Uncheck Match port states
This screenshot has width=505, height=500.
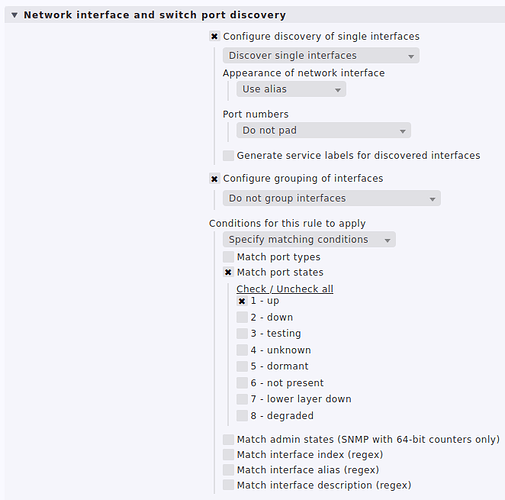click(x=228, y=272)
